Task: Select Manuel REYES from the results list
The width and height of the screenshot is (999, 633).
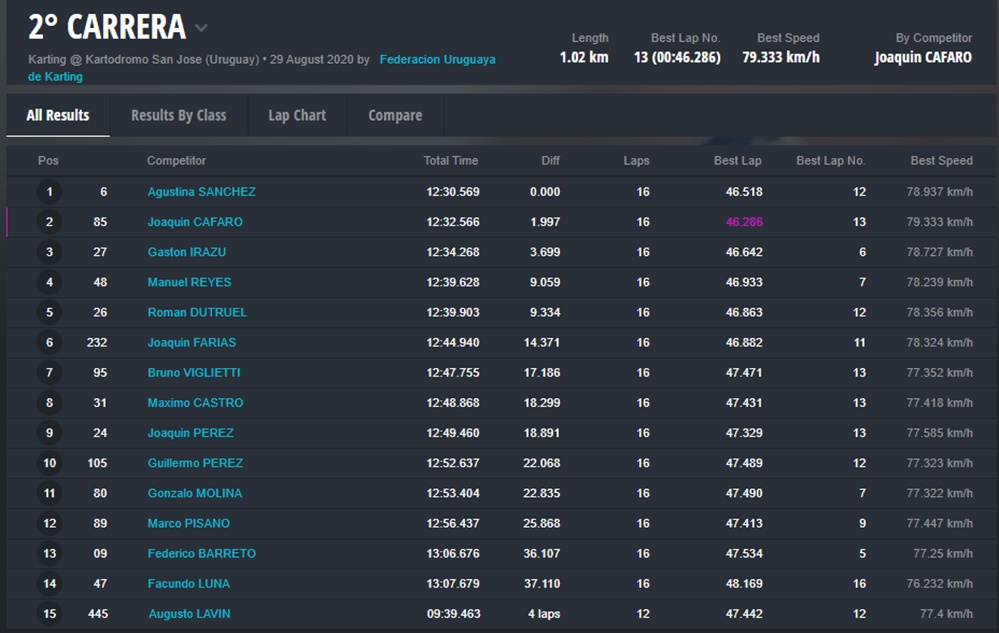Action: tap(189, 282)
